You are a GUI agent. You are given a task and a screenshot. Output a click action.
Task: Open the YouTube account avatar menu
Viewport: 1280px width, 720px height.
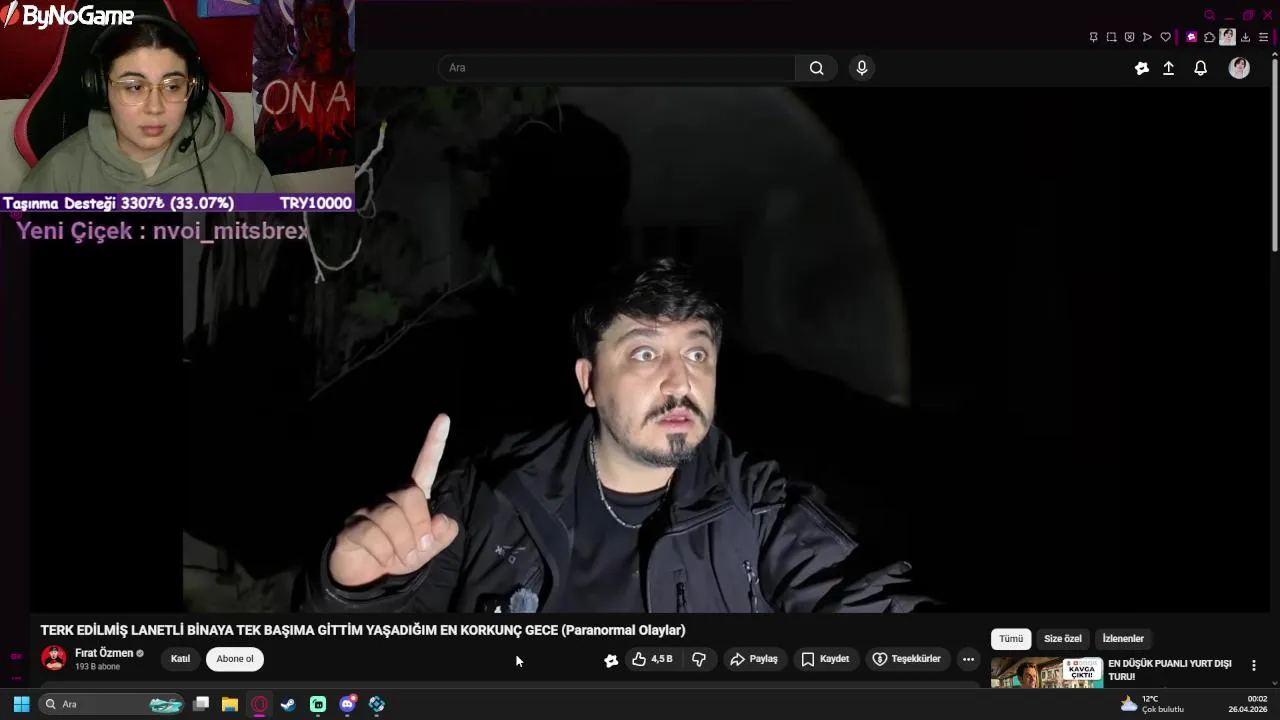[x=1239, y=68]
